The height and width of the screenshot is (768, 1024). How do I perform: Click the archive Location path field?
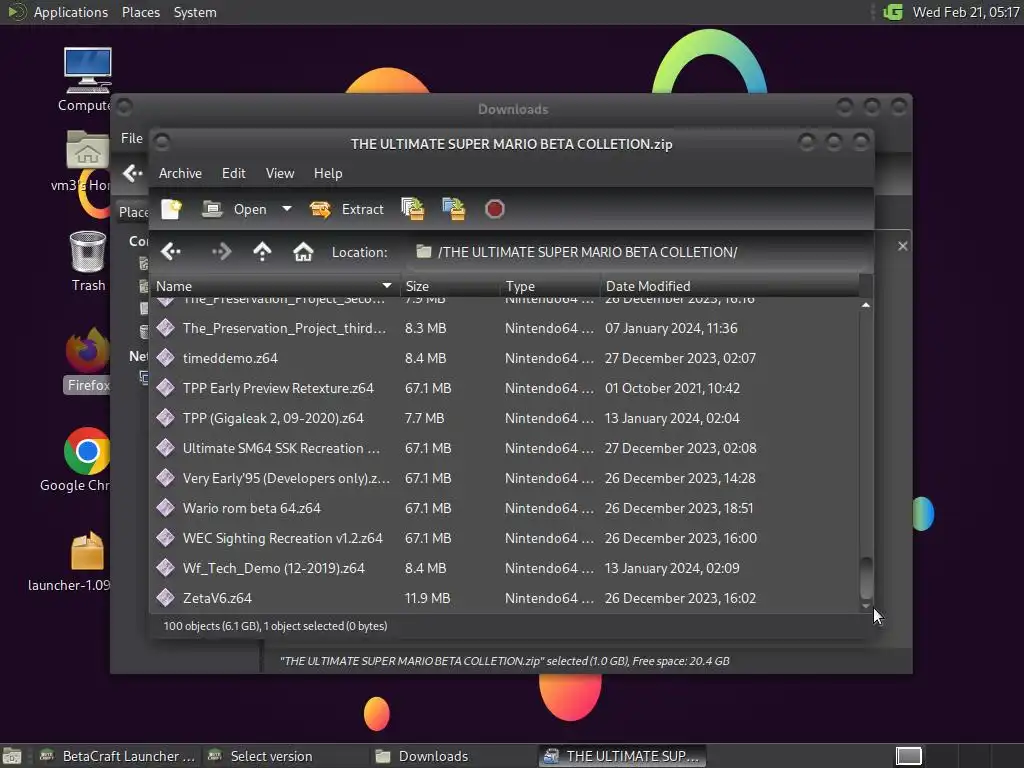pos(637,252)
